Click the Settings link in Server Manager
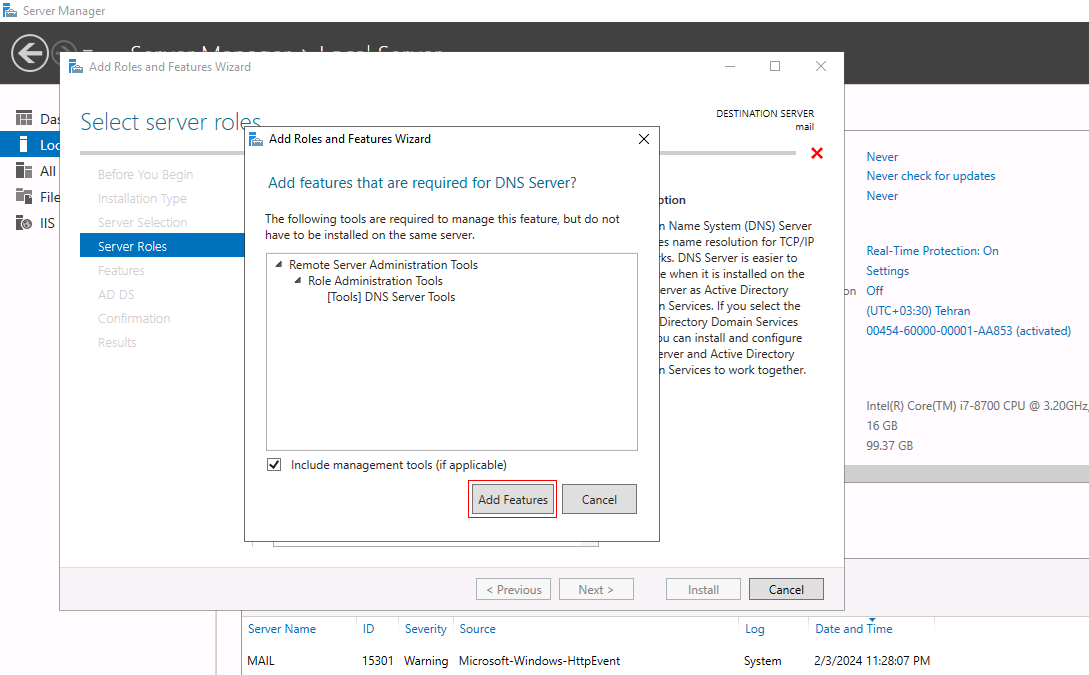The width and height of the screenshot is (1089, 675). click(x=888, y=271)
